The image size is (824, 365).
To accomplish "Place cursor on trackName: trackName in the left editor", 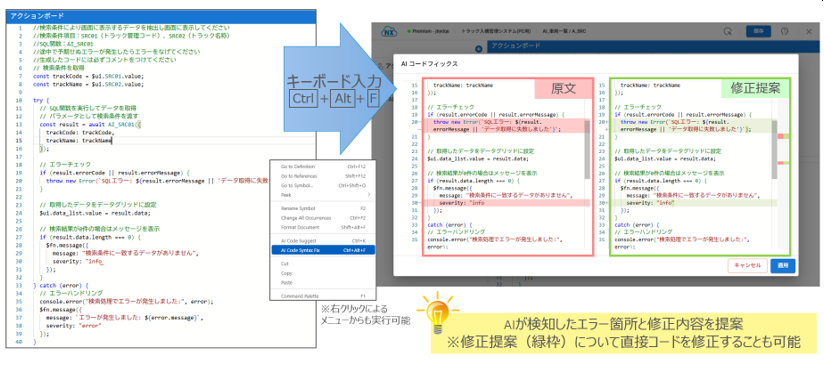I will (x=79, y=141).
